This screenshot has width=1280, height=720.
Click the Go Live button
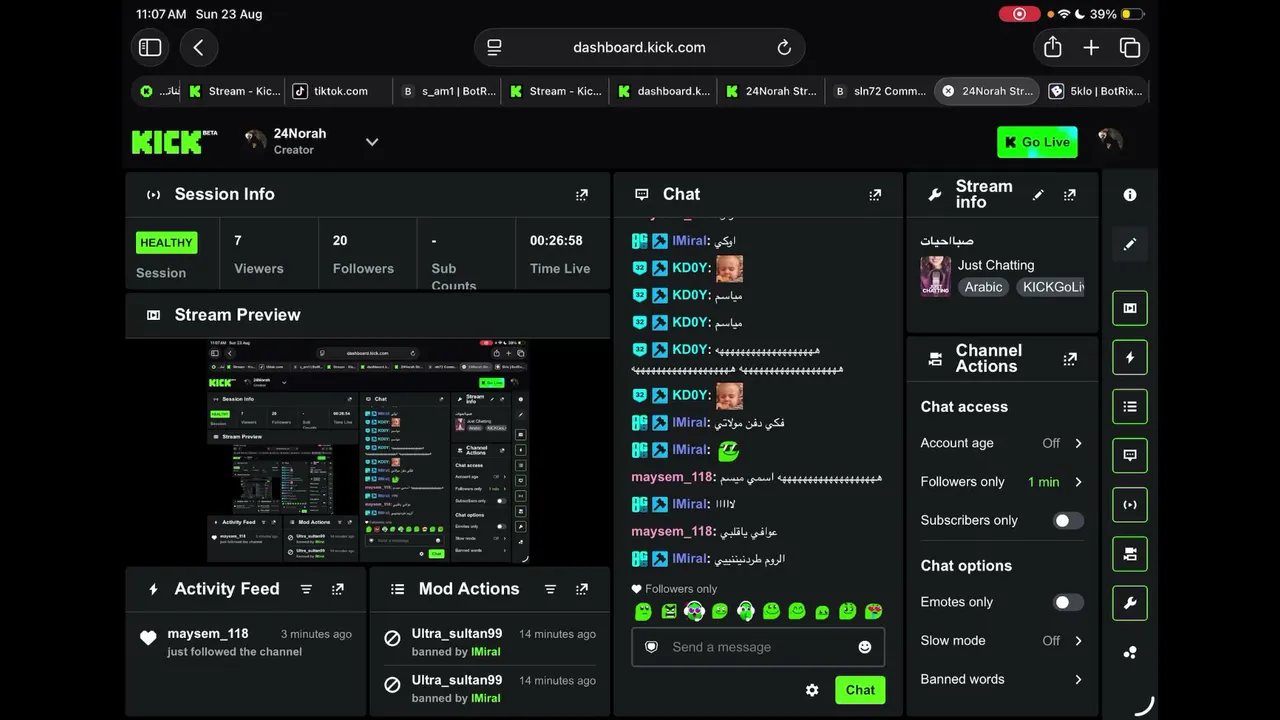tap(1037, 142)
